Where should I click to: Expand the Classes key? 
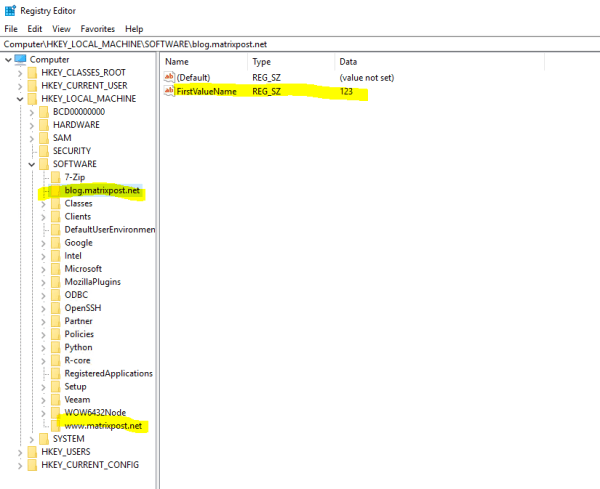(x=43, y=204)
